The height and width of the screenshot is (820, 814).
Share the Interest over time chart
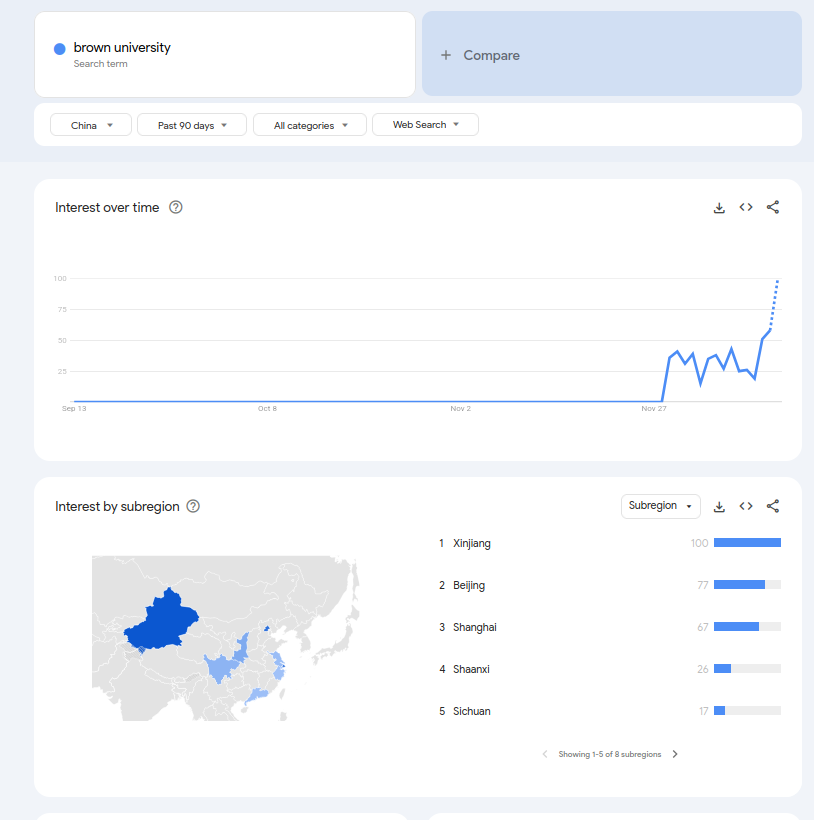point(773,207)
